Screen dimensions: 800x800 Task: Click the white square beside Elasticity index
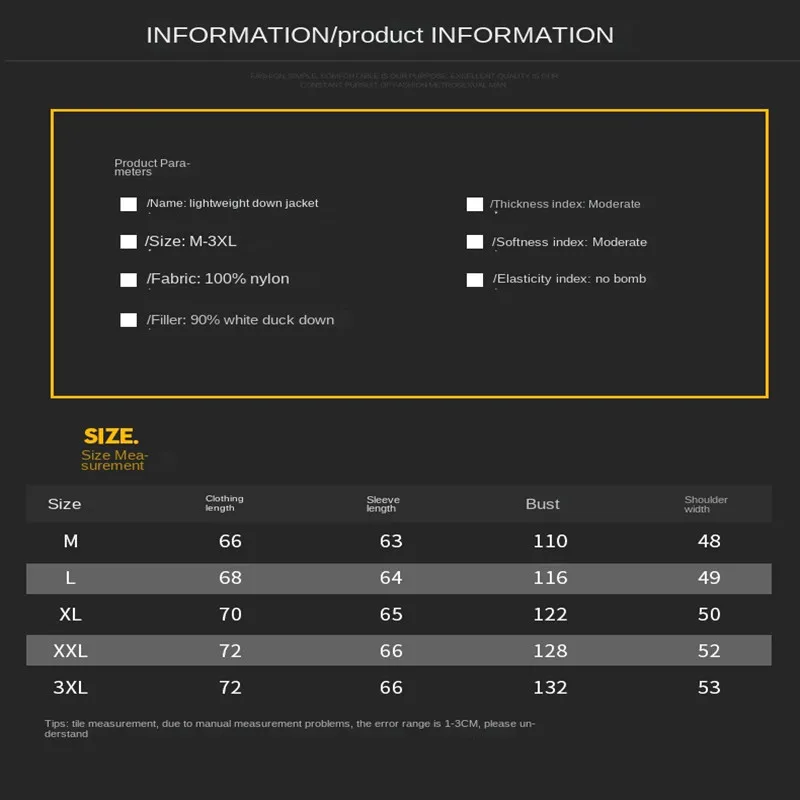coord(474,280)
